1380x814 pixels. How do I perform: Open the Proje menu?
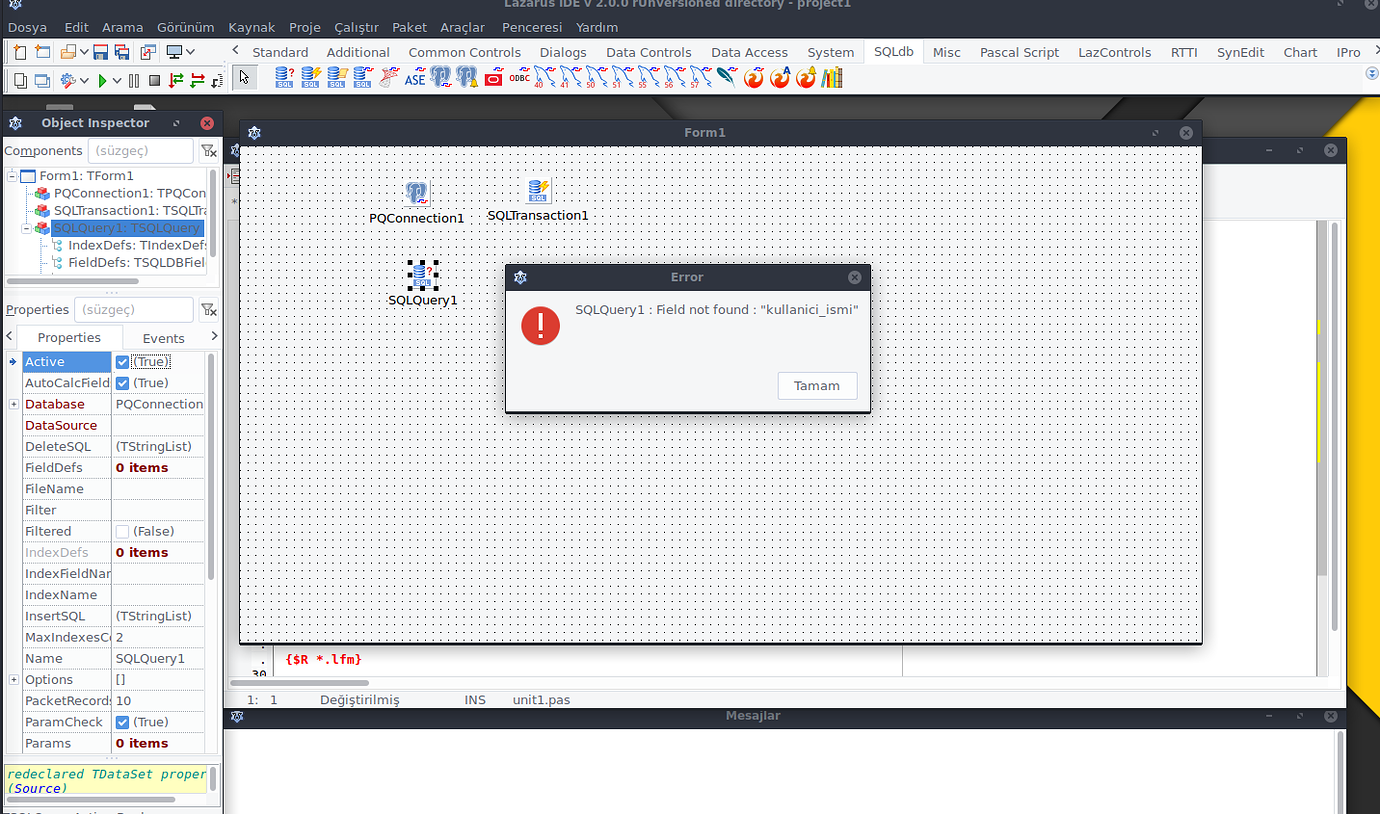(x=305, y=27)
